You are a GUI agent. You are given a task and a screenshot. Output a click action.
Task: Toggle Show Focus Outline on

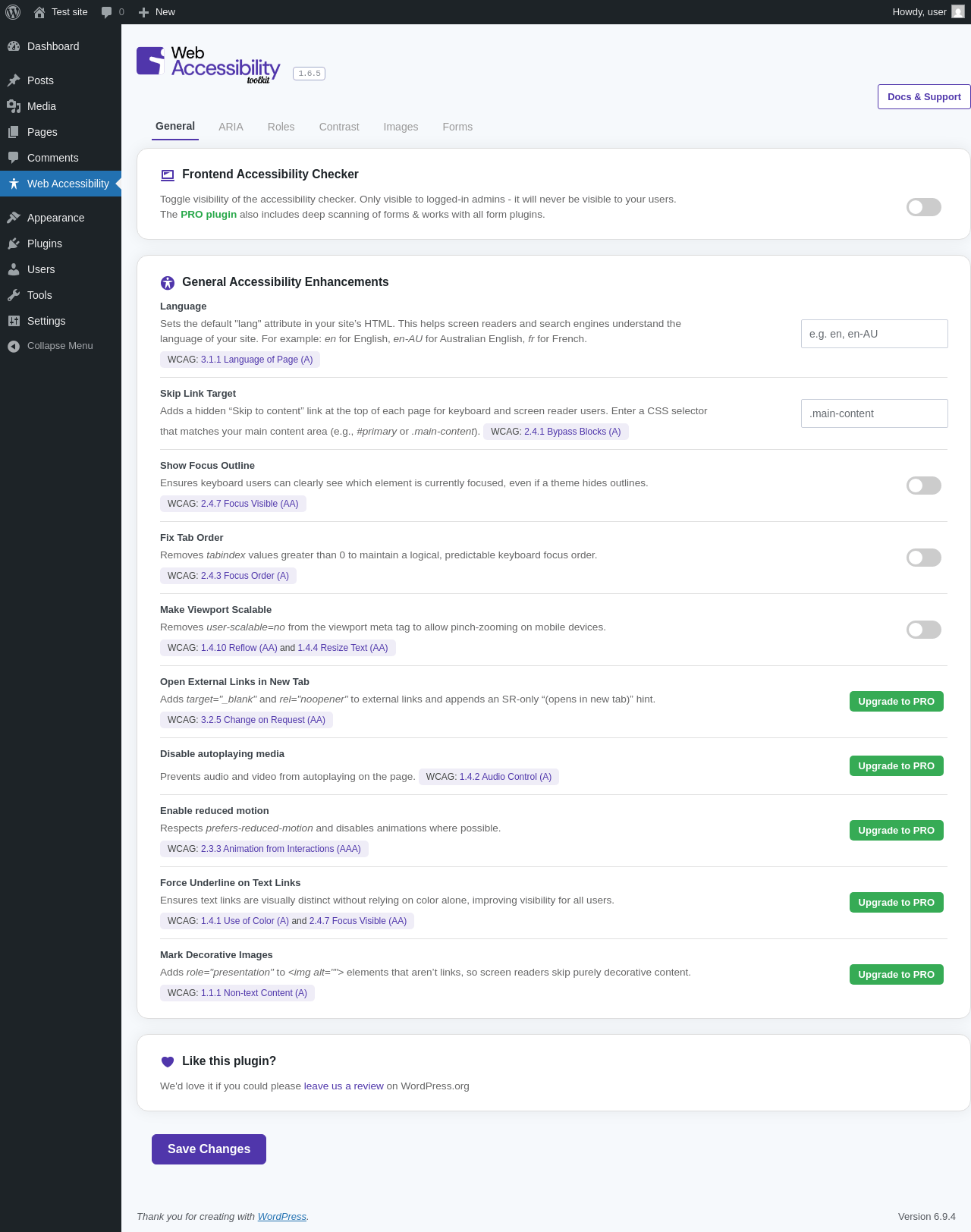(924, 486)
